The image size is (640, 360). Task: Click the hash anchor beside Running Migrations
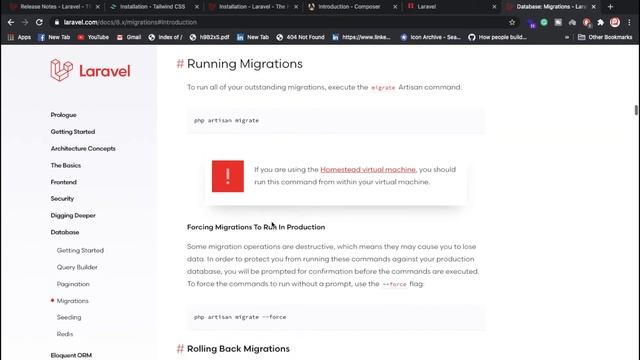point(180,64)
